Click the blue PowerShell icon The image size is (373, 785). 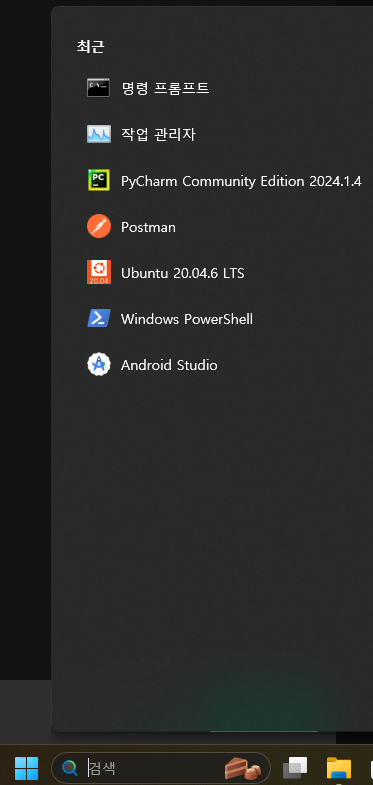coord(99,318)
